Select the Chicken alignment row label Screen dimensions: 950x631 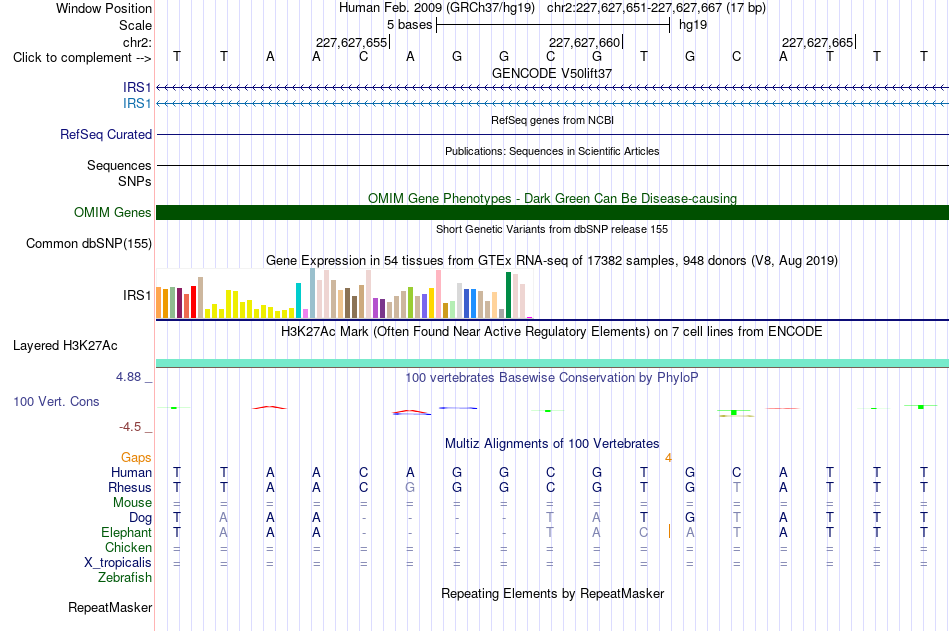pos(128,547)
